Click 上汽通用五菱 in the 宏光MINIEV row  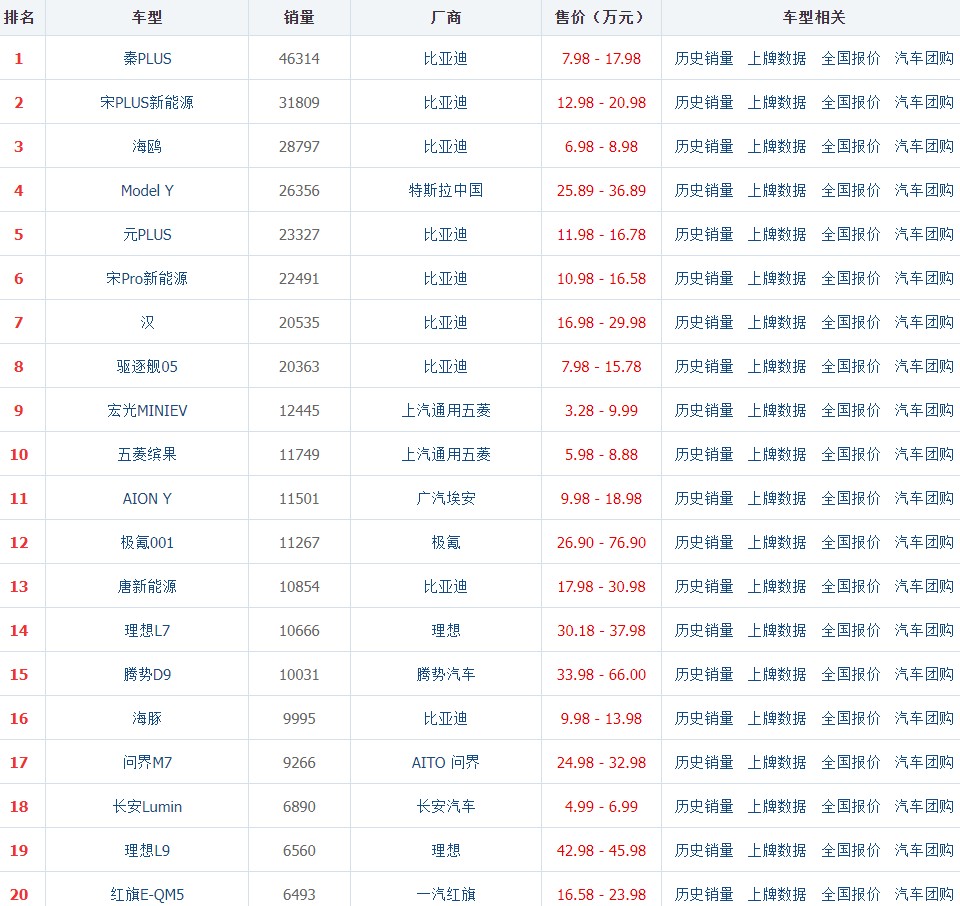pos(446,411)
